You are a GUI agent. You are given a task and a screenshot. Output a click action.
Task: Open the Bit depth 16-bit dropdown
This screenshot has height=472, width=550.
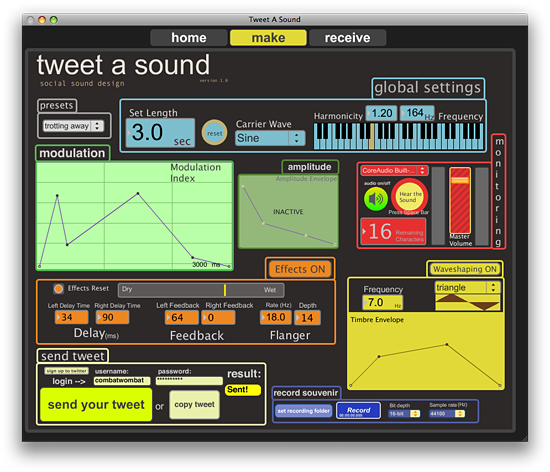(x=404, y=414)
